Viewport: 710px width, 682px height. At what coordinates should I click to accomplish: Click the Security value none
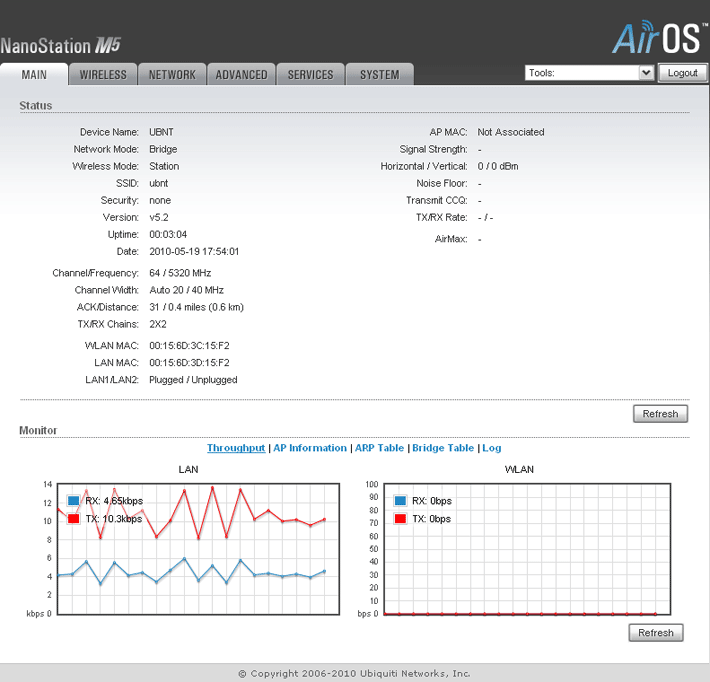[160, 200]
